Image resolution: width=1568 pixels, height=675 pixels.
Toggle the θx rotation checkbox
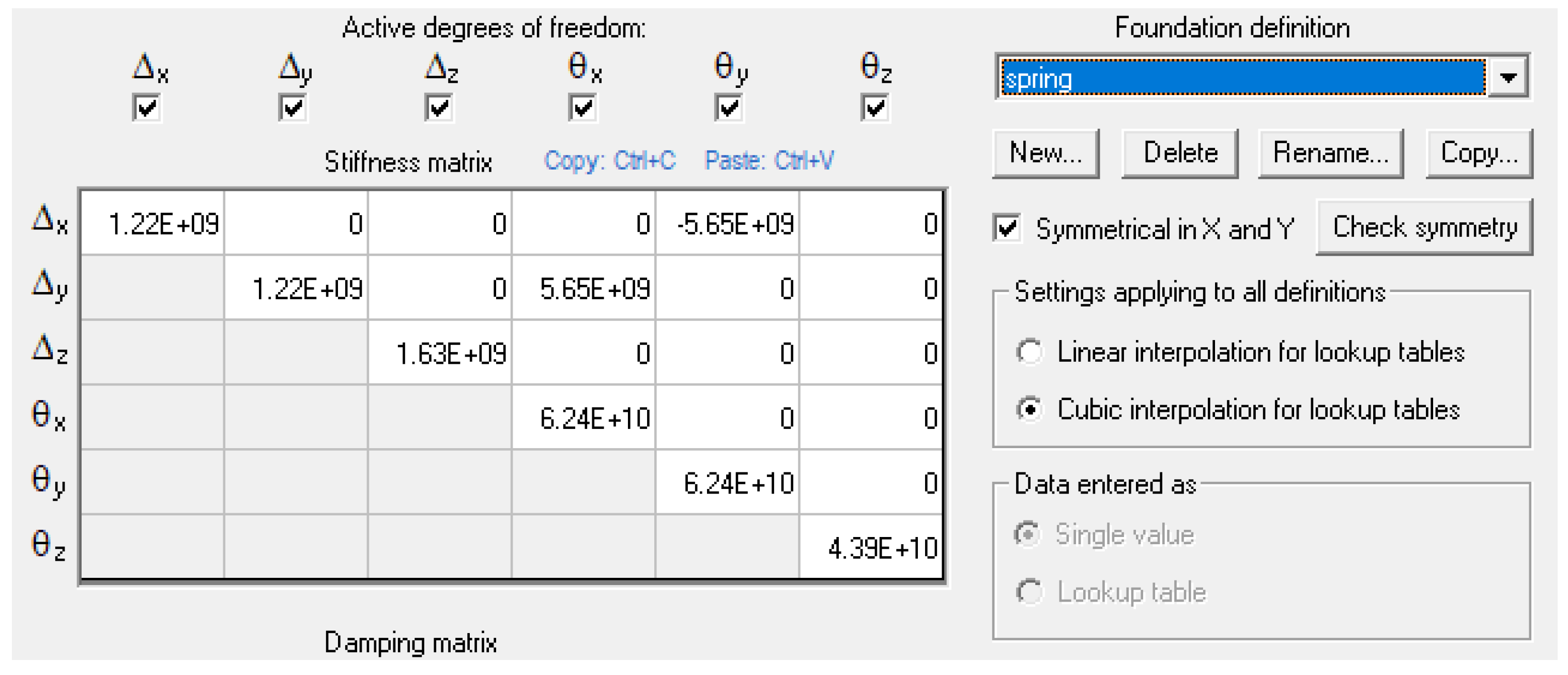(582, 109)
